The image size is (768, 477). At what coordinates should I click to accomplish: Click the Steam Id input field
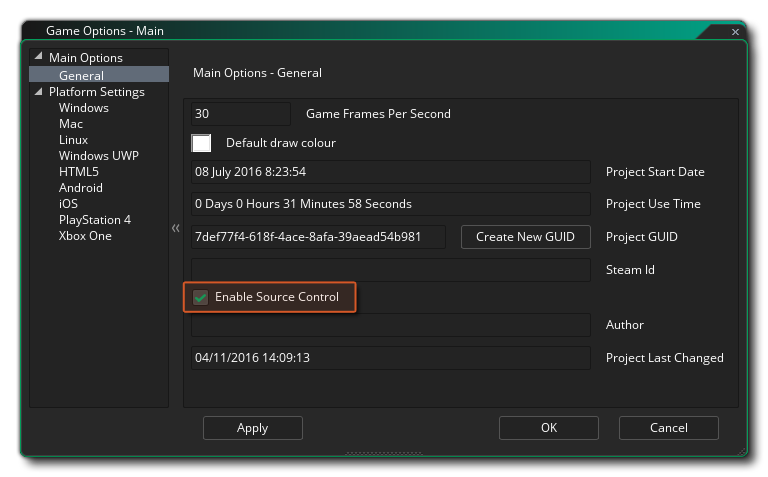tap(390, 270)
